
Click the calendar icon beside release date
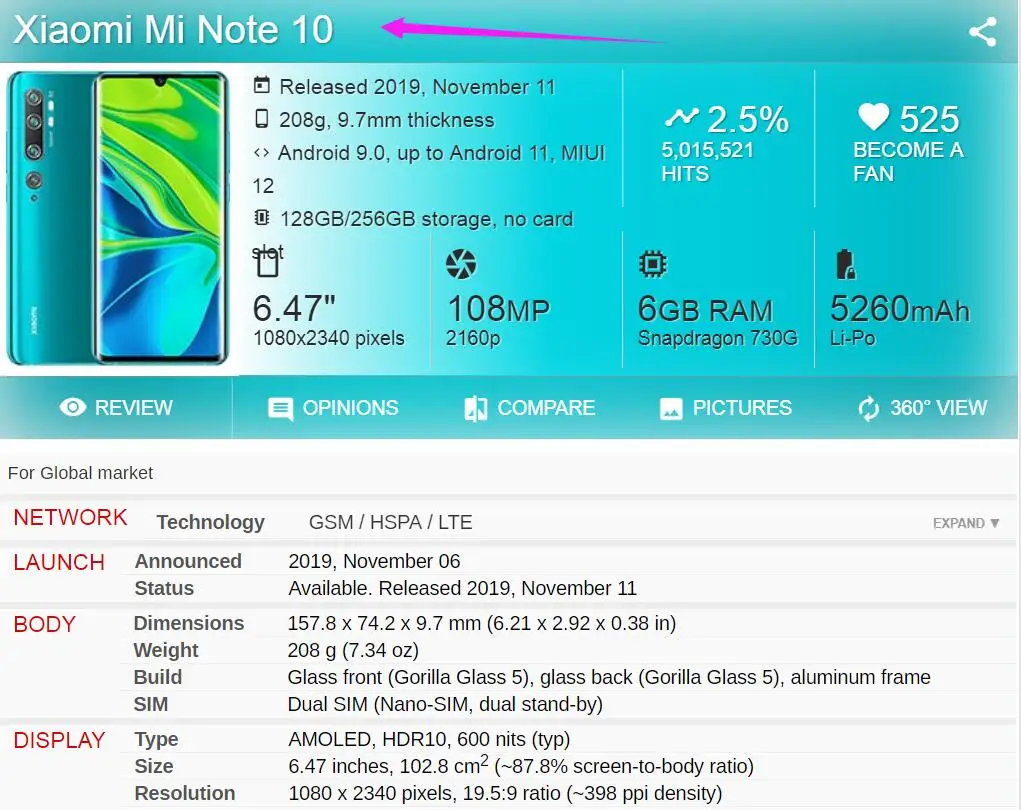[262, 85]
